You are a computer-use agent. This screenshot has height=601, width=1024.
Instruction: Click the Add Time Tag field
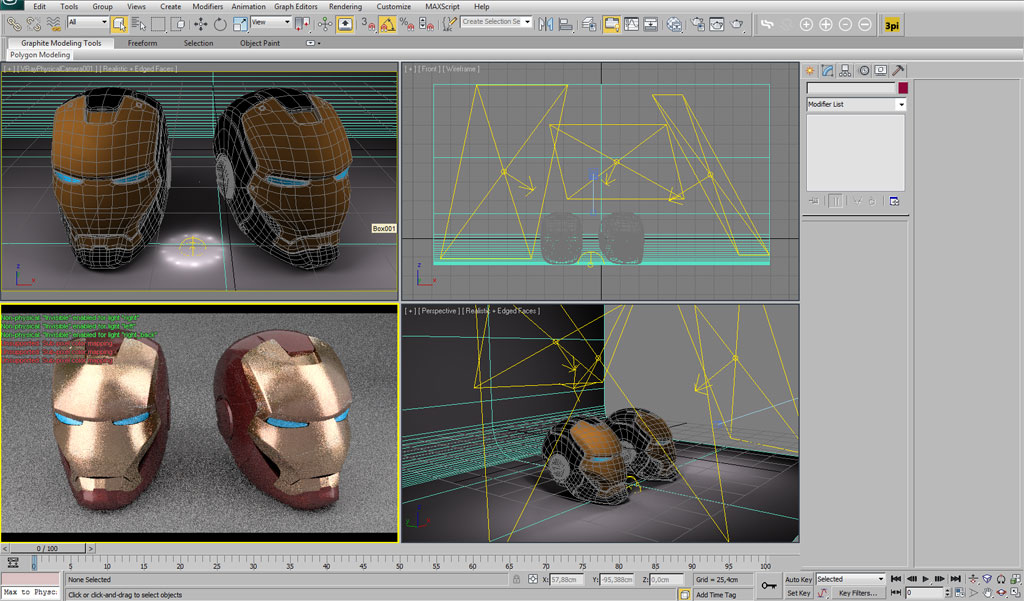(721, 594)
